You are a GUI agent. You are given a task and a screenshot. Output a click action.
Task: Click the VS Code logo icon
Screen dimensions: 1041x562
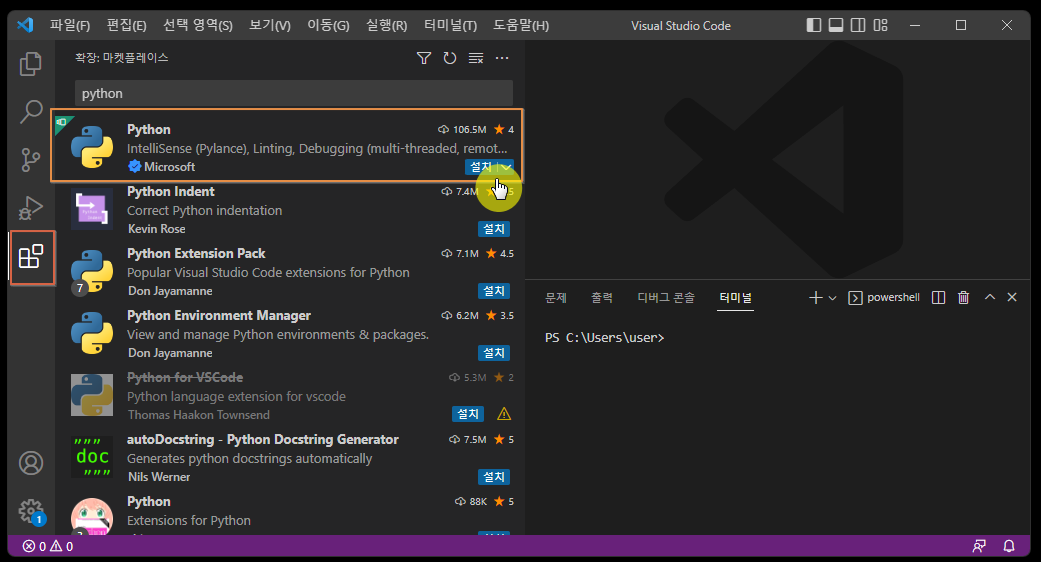click(x=25, y=25)
